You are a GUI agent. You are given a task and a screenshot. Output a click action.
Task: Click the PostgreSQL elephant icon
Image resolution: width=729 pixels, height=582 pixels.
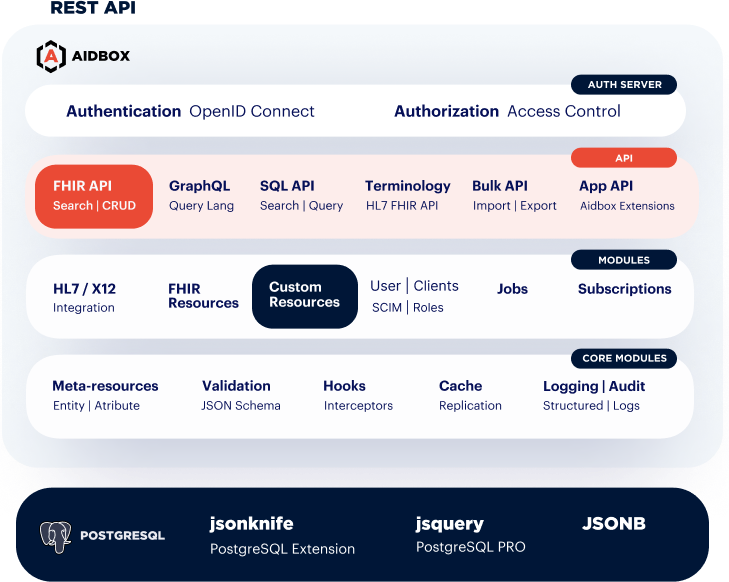[x=55, y=537]
